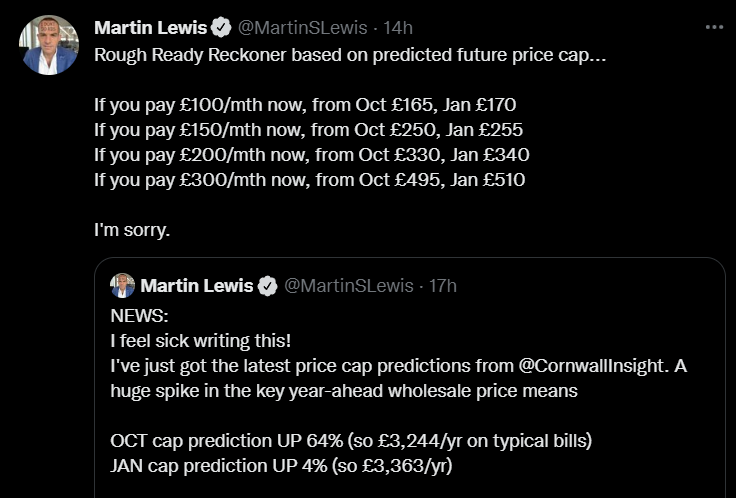
Task: Click the "If you pay £300/mth now" line
Action: (309, 179)
